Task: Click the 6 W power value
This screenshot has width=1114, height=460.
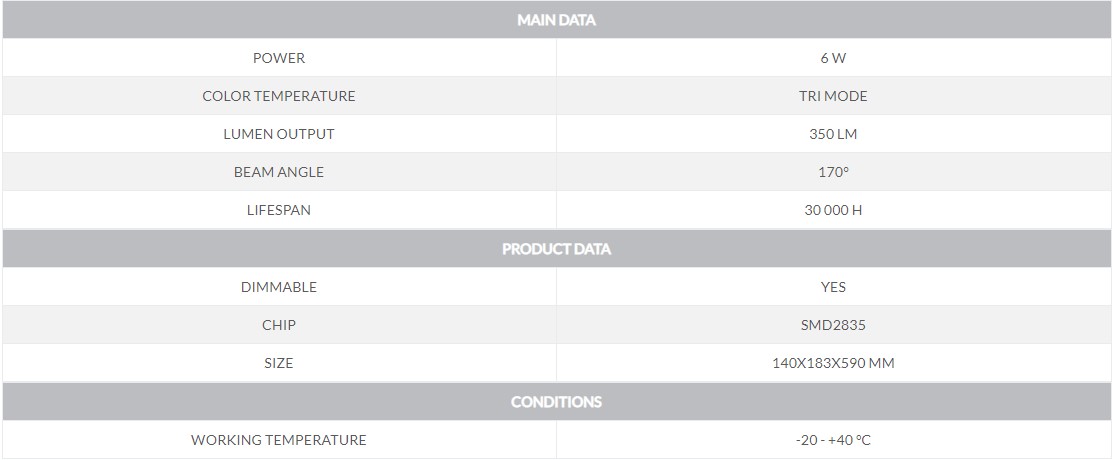Action: tap(832, 58)
